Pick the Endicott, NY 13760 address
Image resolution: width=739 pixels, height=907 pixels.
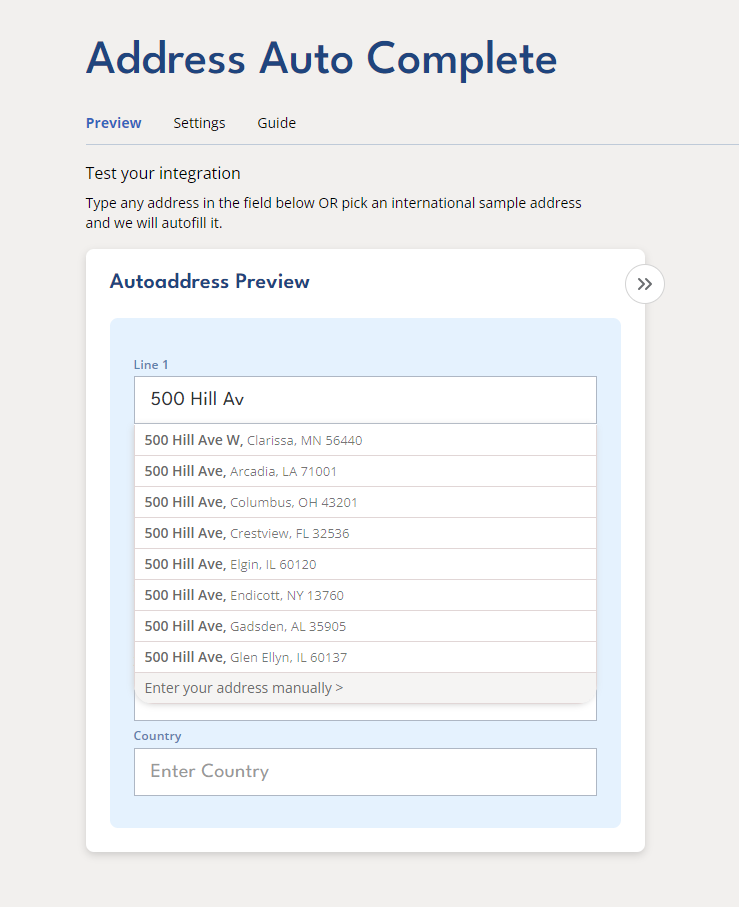pyautogui.click(x=365, y=595)
